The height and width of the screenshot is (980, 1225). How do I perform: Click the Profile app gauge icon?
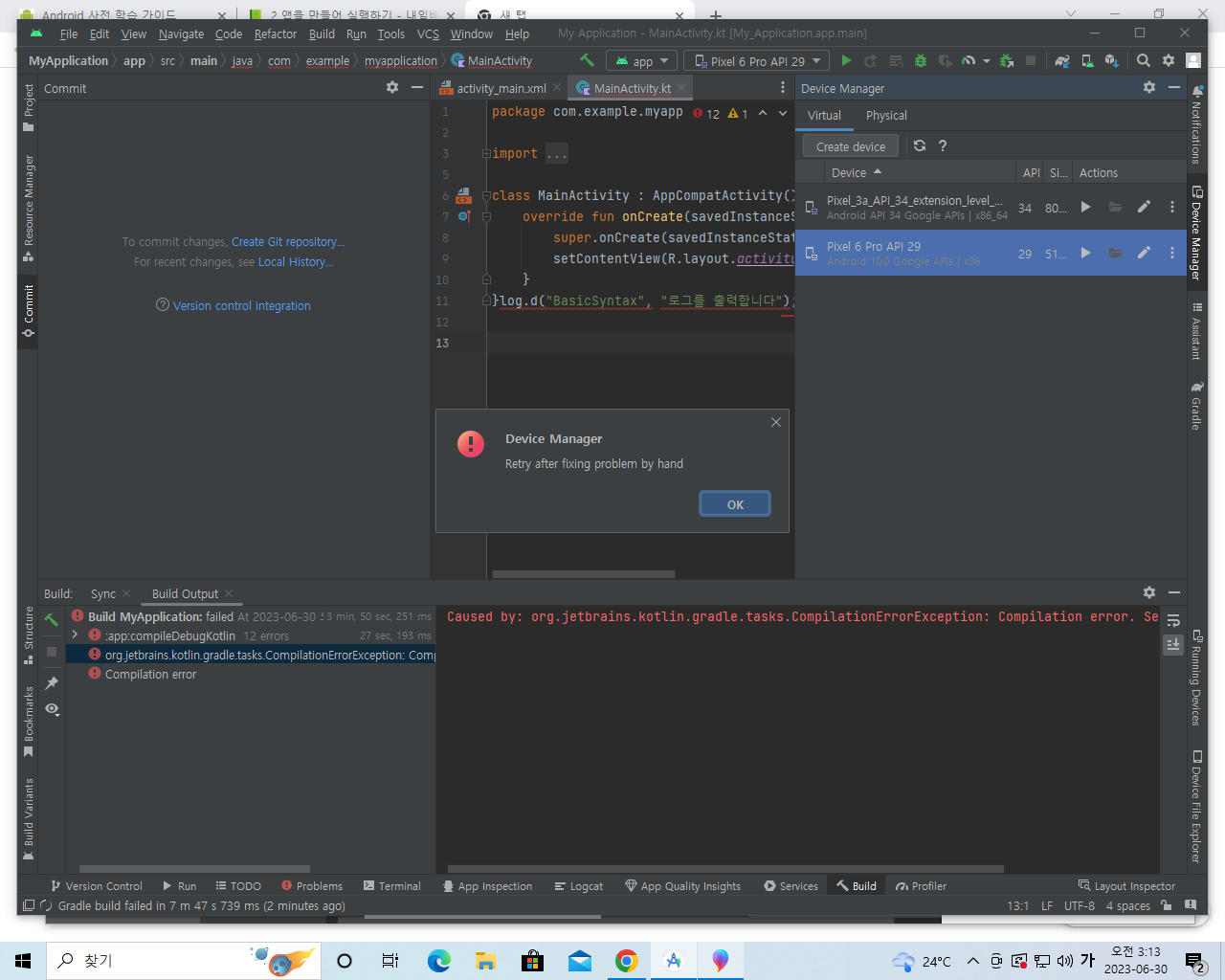(x=969, y=60)
